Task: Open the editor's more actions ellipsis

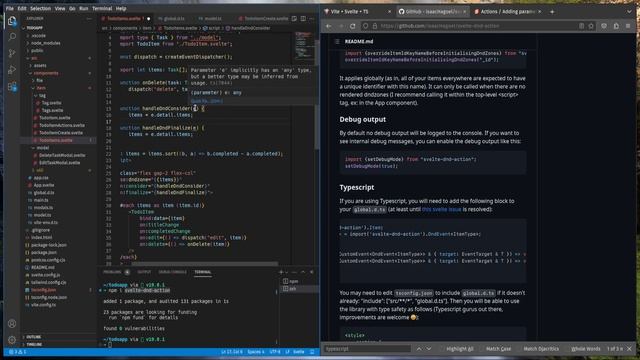Action: (312, 18)
